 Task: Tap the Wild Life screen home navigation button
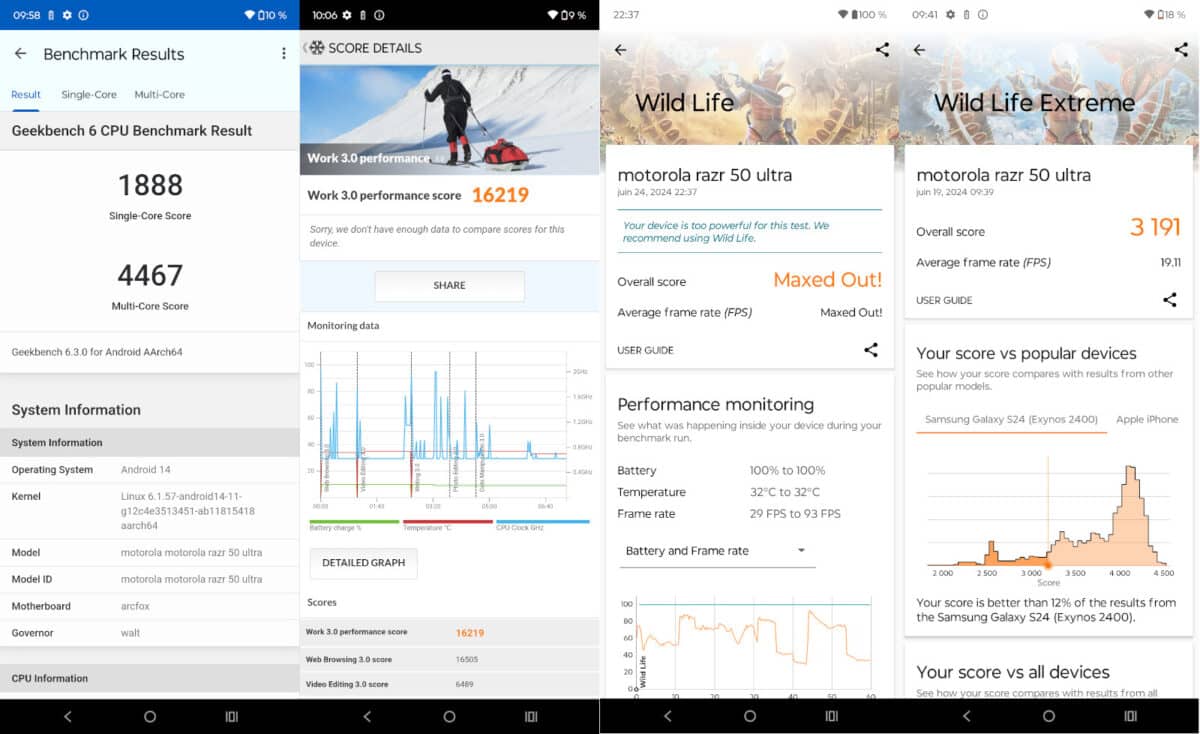750,716
